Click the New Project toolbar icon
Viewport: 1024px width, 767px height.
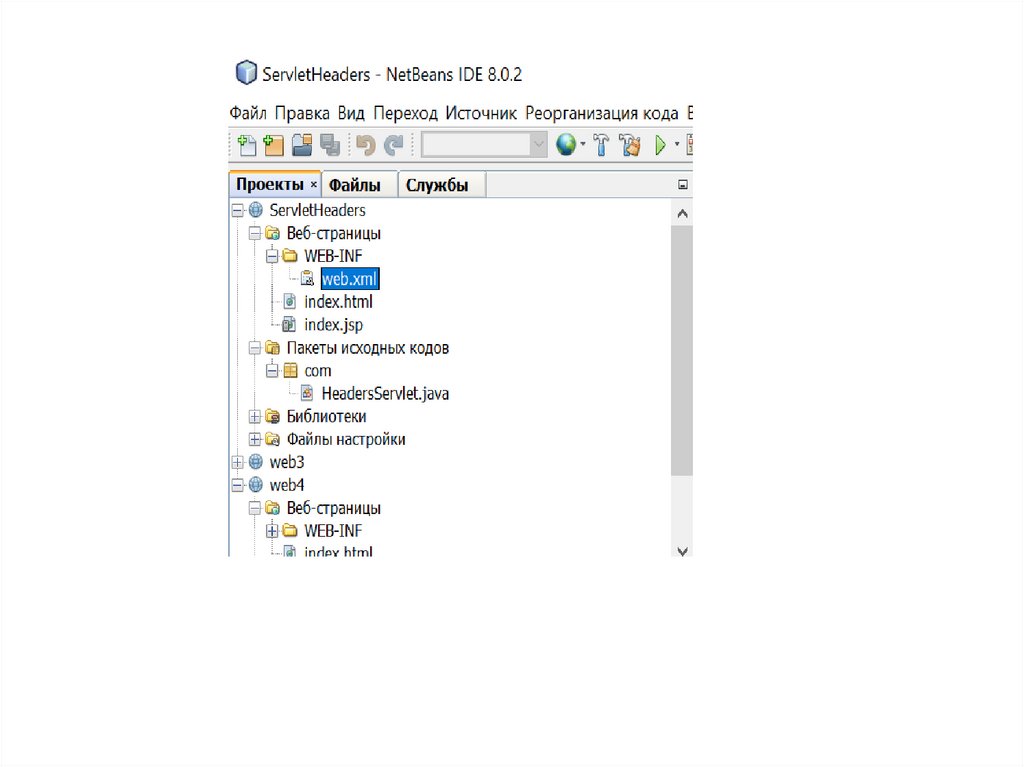point(273,145)
